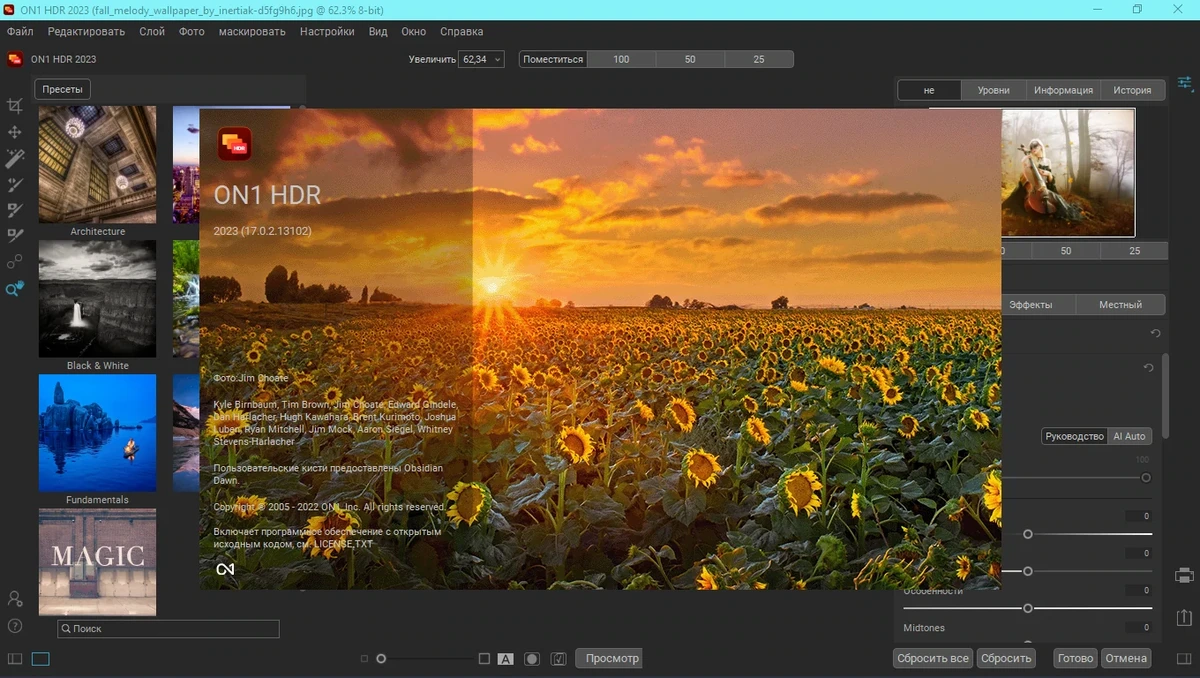Open the help question mark icon

[x=14, y=626]
